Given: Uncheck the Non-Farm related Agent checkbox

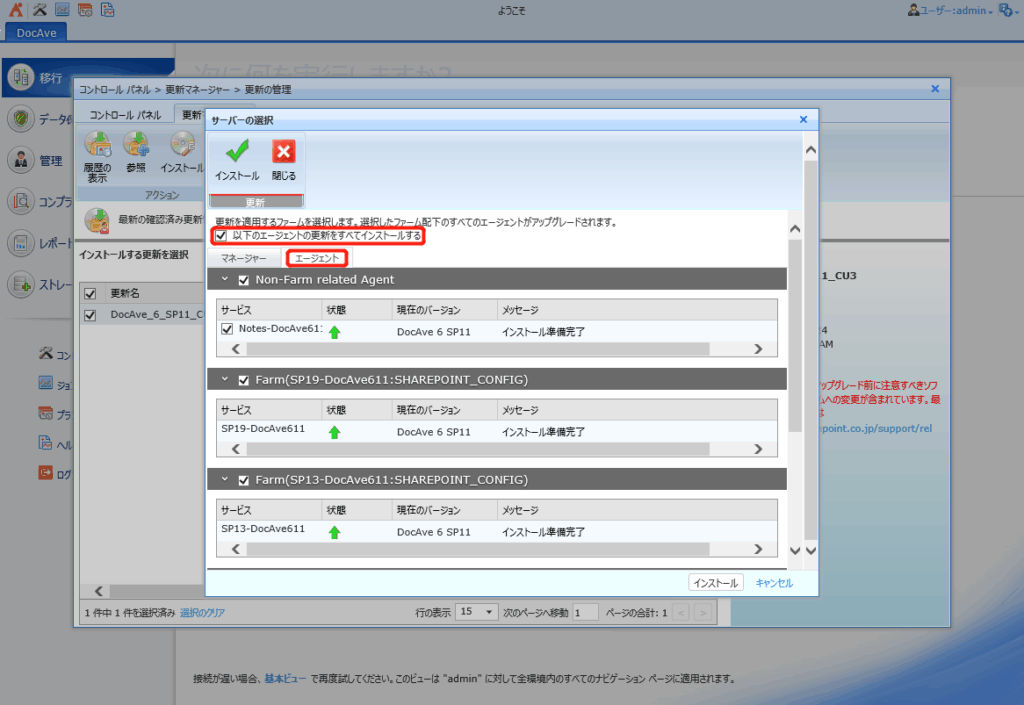Looking at the screenshot, I should [x=244, y=280].
